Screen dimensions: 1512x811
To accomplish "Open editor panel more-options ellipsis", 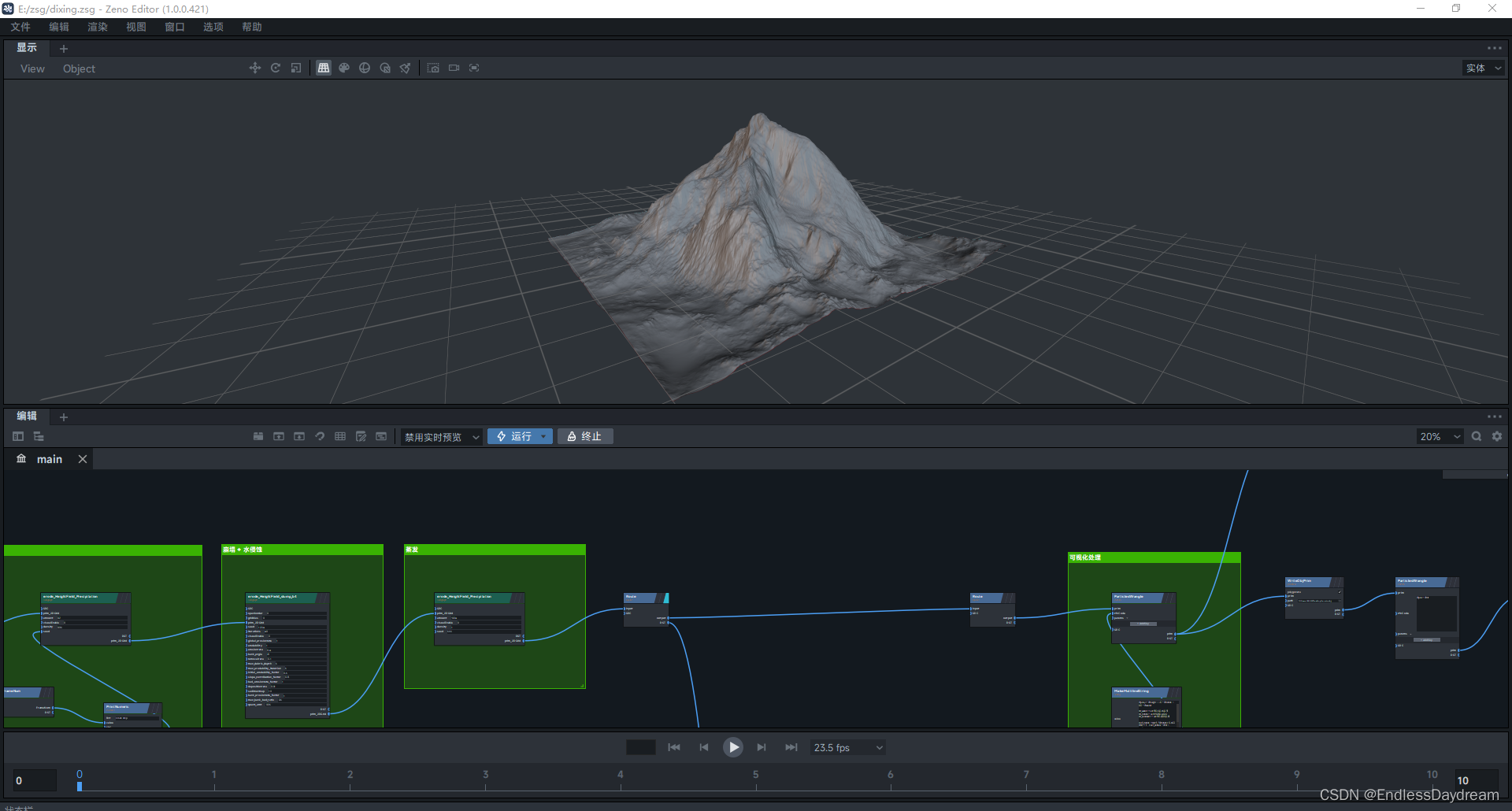I will point(1495,417).
